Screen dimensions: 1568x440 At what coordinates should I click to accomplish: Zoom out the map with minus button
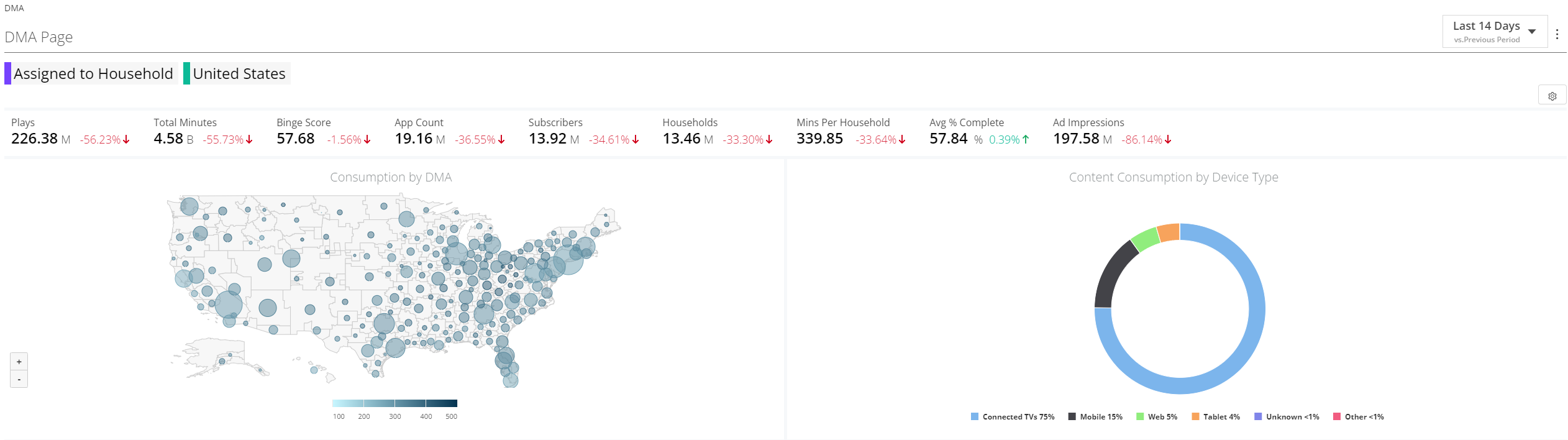[x=19, y=379]
